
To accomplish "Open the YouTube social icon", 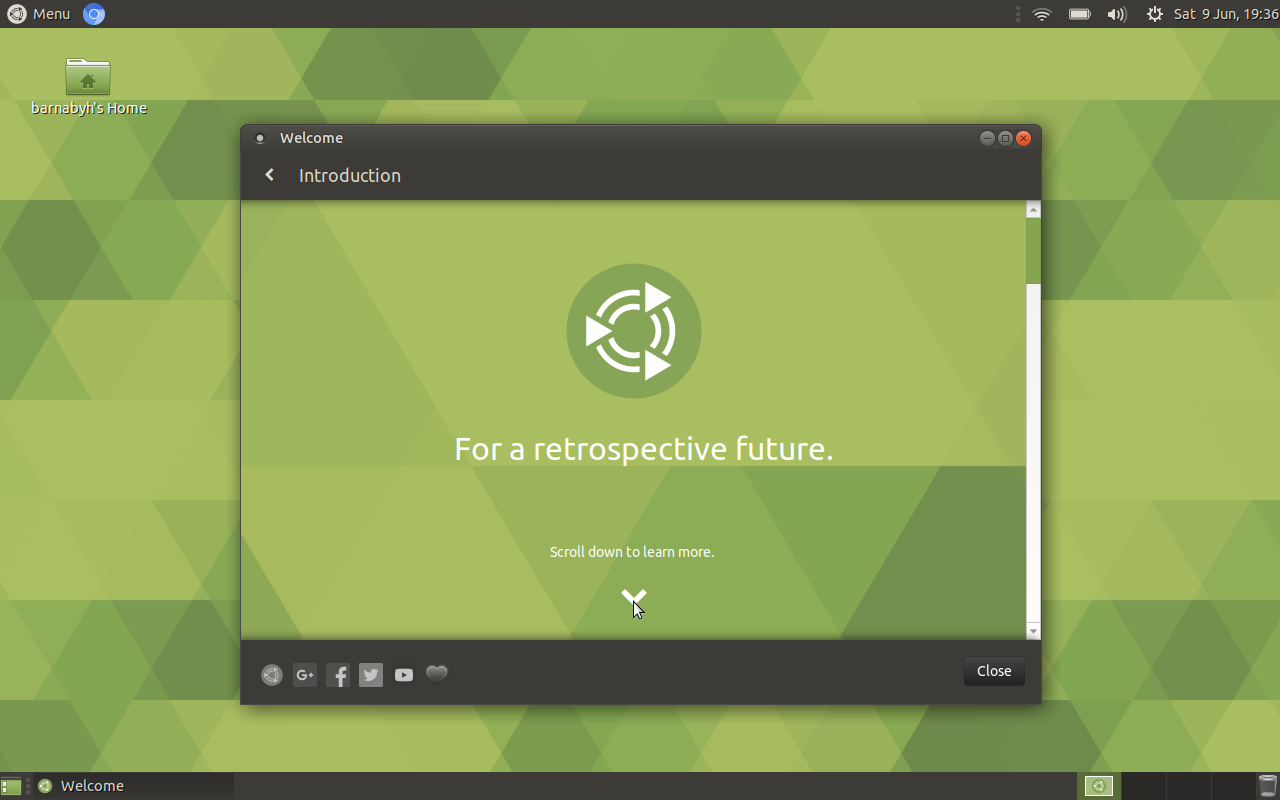I will coord(404,675).
